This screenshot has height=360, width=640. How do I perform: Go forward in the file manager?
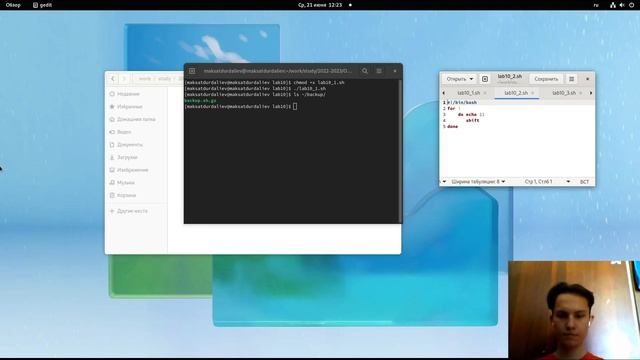[124, 79]
